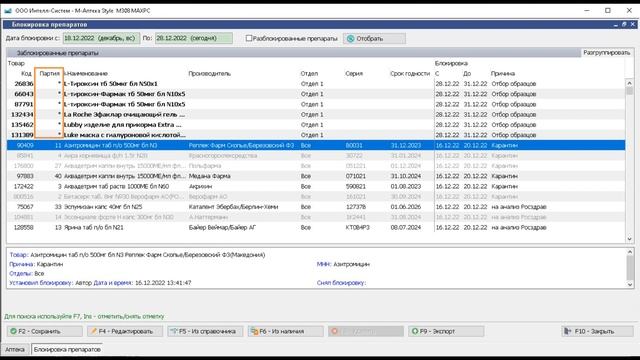This screenshot has width=640, height=360.
Task: Minimize the inner Блокировка препаратов window
Action: pyautogui.click(x=616, y=24)
